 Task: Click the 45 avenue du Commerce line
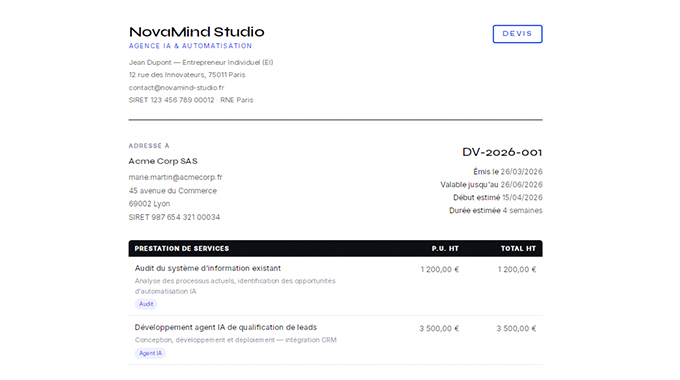point(173,190)
